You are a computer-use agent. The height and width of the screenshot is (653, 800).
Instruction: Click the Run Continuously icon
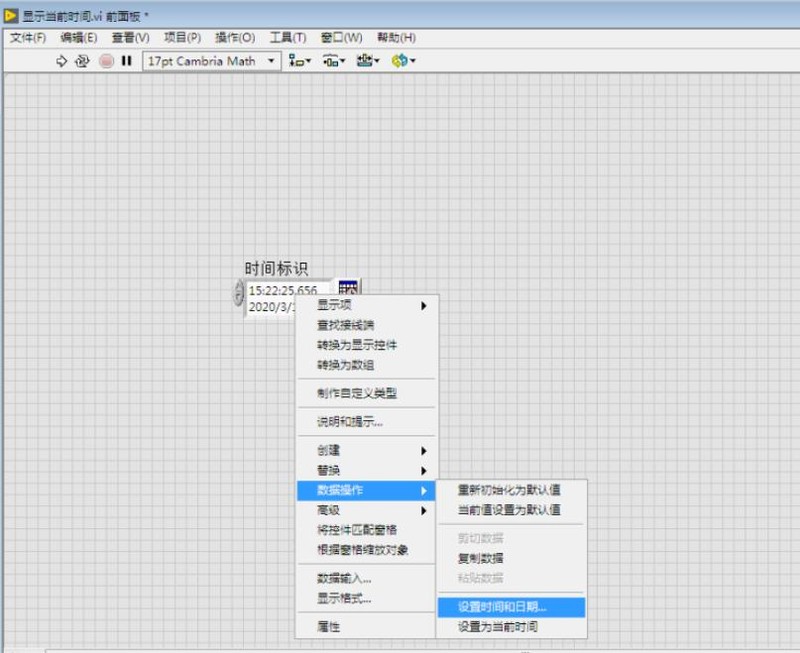coord(82,61)
